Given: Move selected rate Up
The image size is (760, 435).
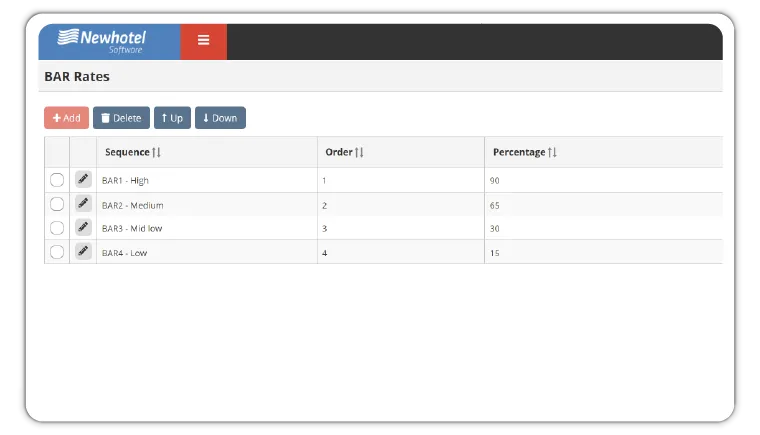Looking at the screenshot, I should 172,118.
